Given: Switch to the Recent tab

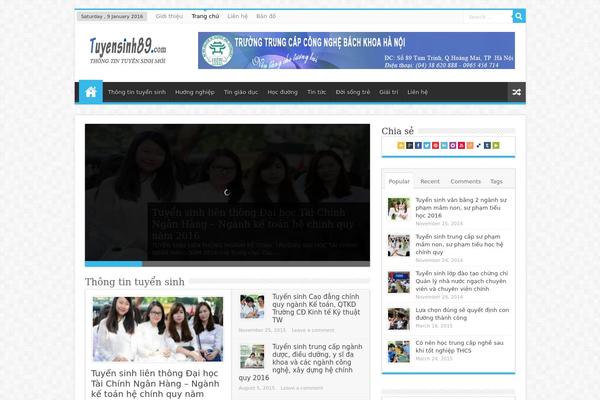Looking at the screenshot, I should tap(430, 181).
